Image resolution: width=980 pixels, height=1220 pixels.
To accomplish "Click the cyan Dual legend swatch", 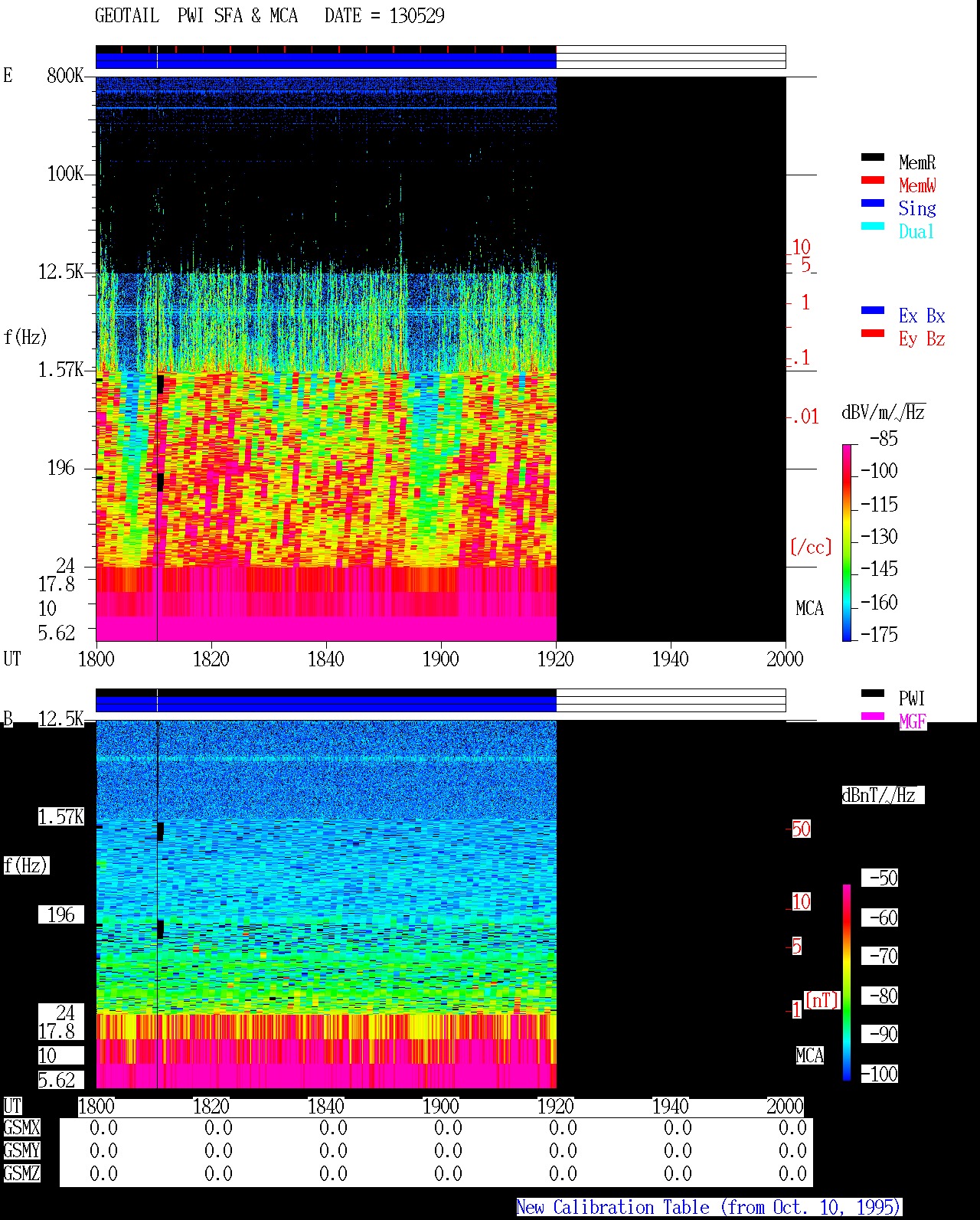I will pos(872,226).
